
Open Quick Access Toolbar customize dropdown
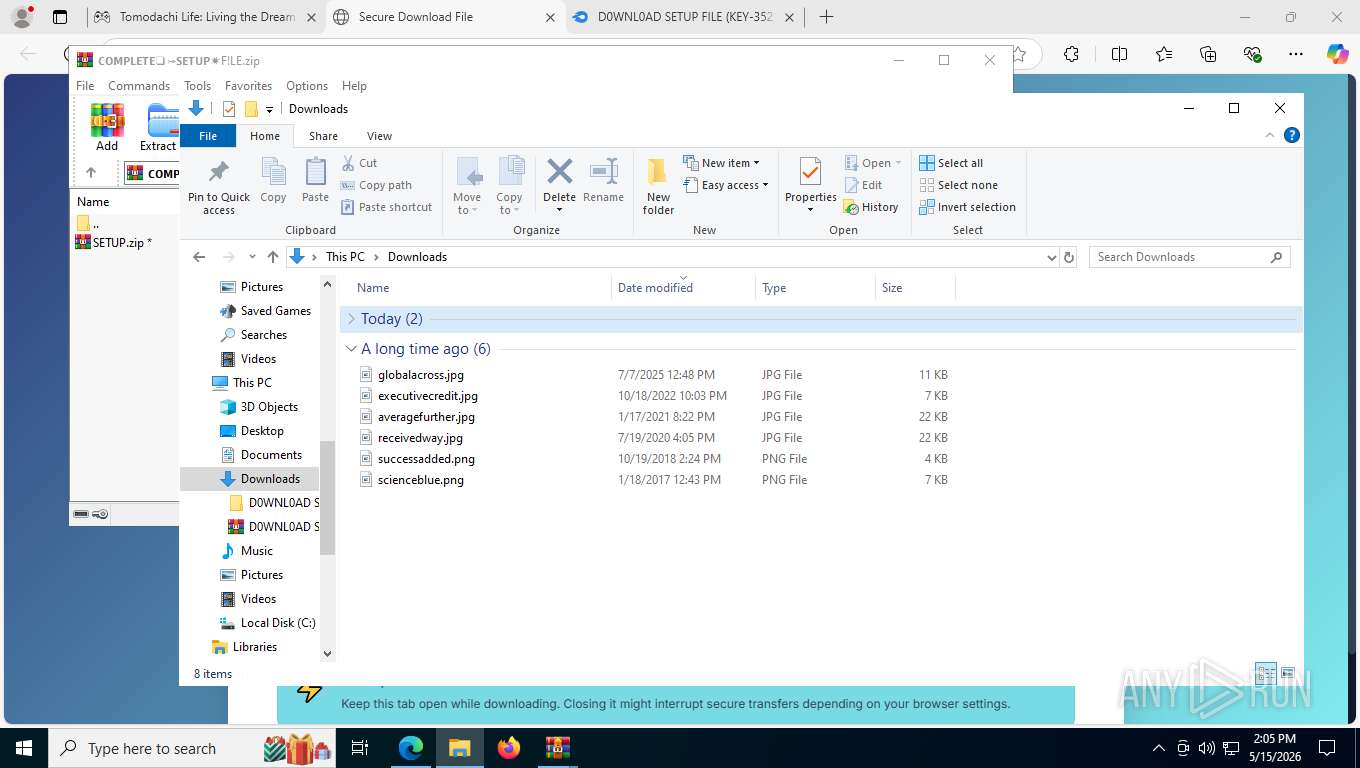(x=269, y=109)
